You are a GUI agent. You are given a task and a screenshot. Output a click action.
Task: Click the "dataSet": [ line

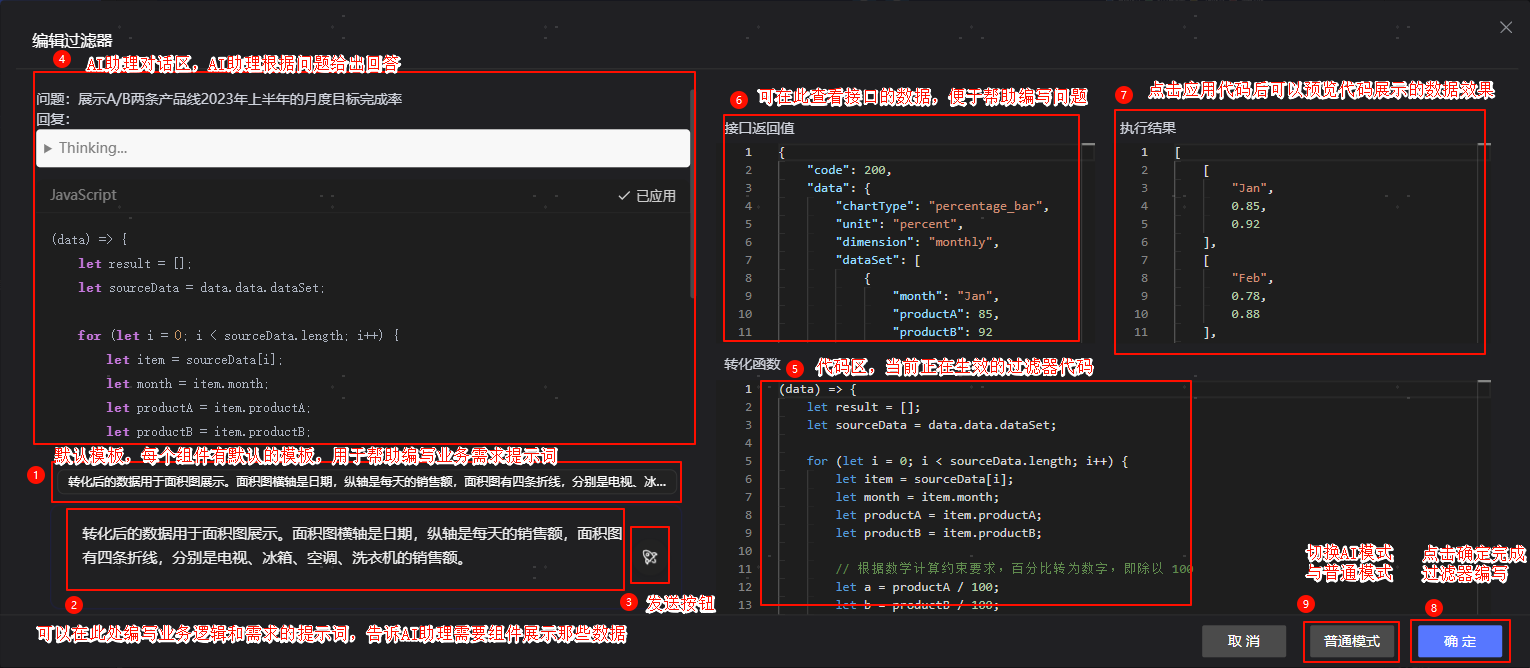click(877, 260)
